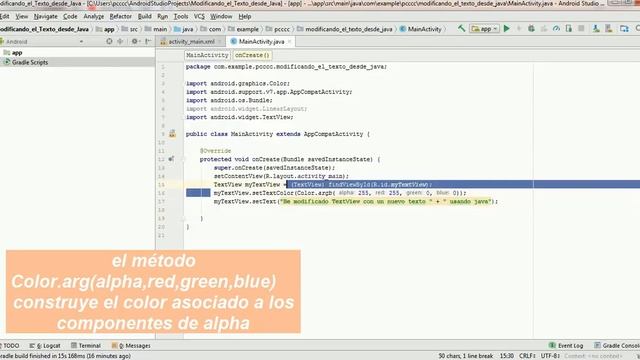Image resolution: width=640 pixels, height=360 pixels.
Task: Click the pcccc breadcrumb in navigation bar
Action: pos(278,29)
